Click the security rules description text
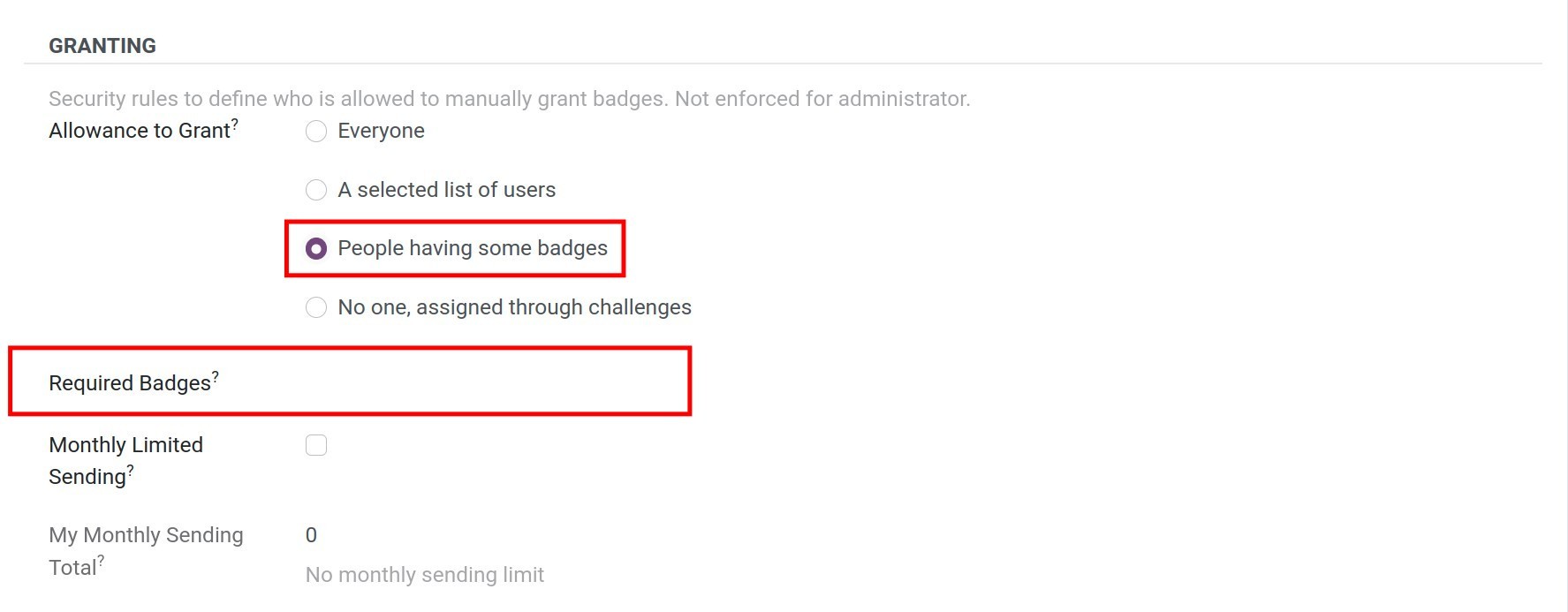This screenshot has width=1568, height=612. [x=509, y=99]
